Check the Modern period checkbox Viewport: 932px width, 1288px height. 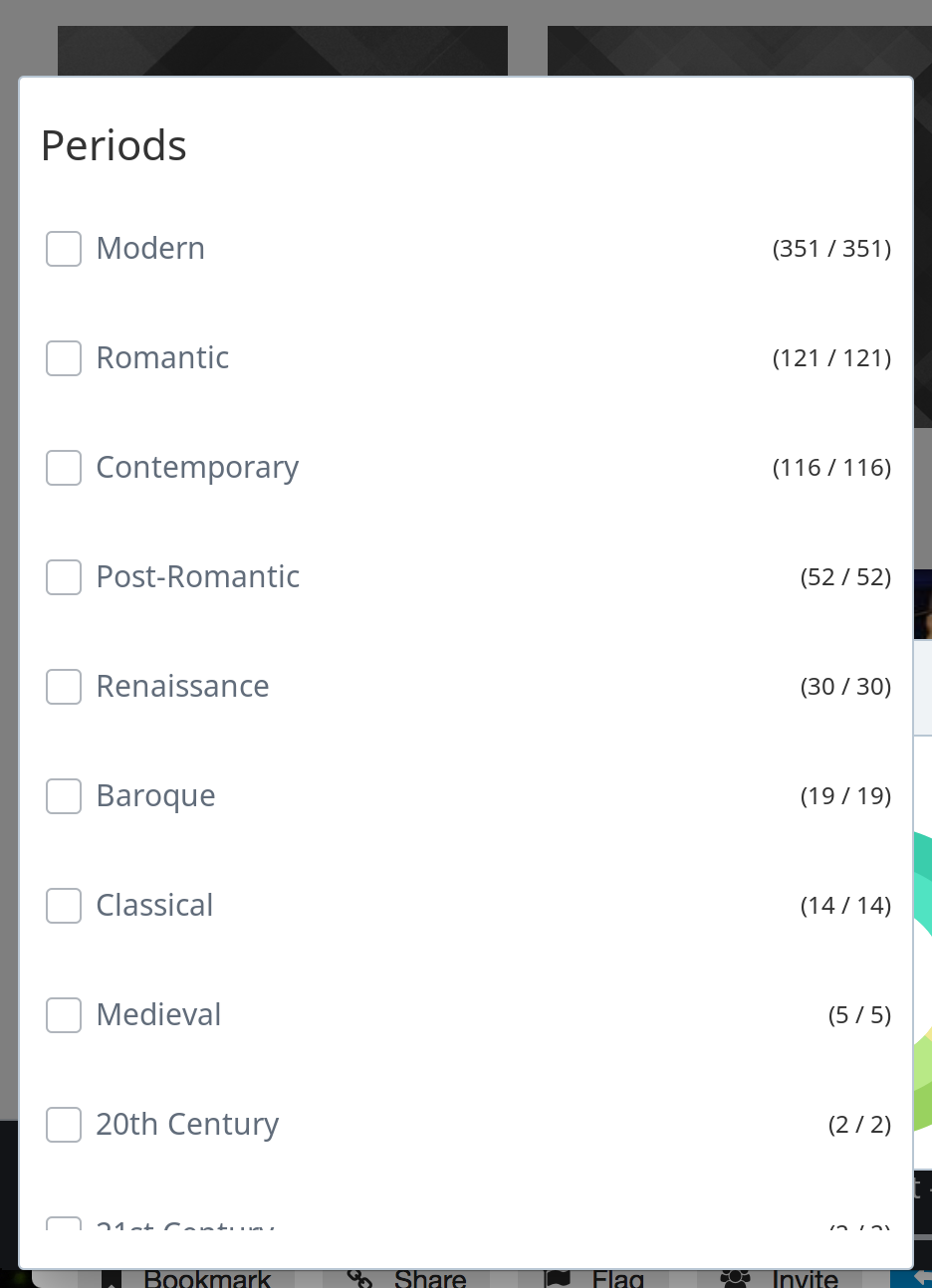pos(64,249)
